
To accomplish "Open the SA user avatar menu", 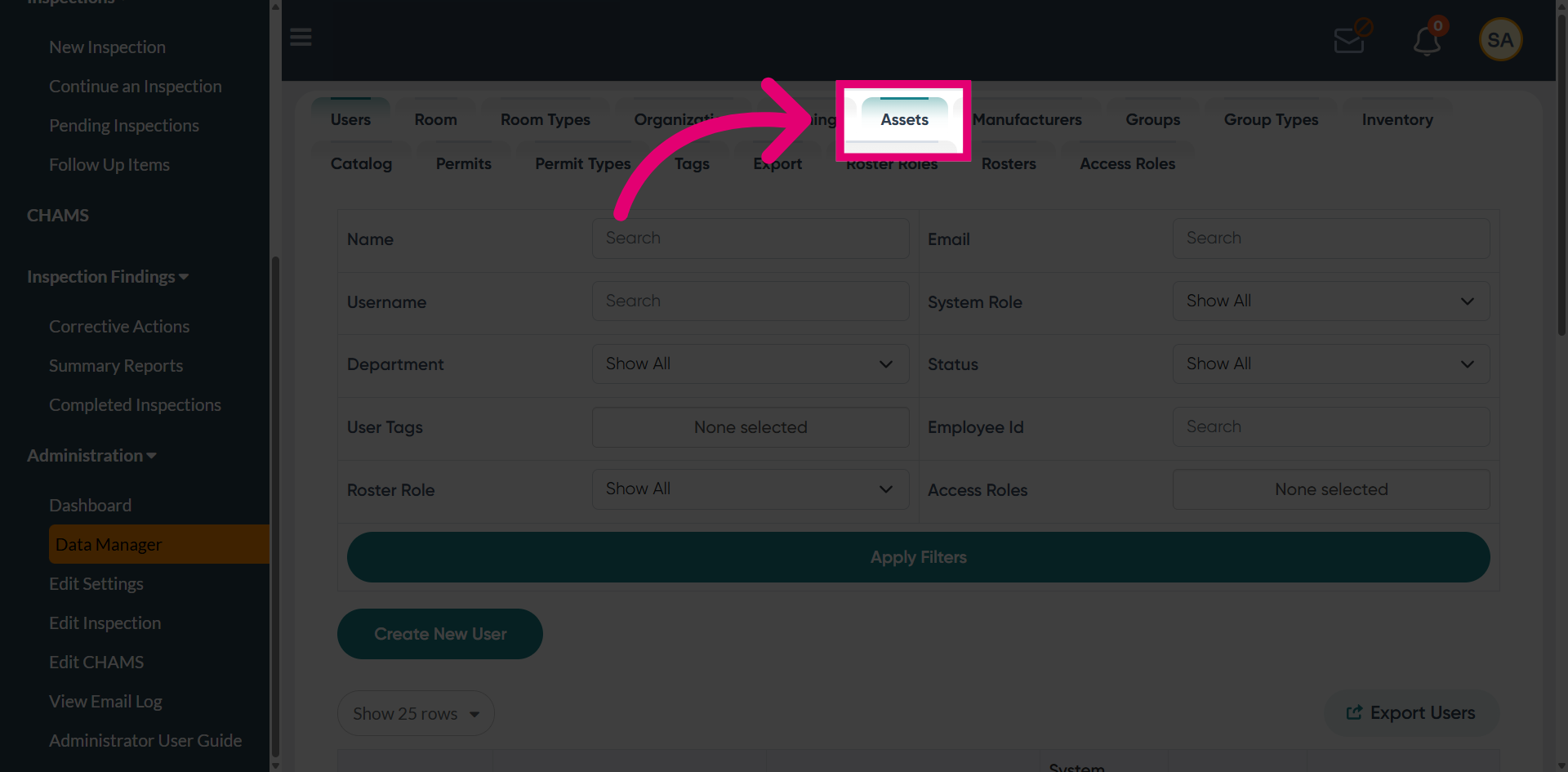I will click(1500, 39).
